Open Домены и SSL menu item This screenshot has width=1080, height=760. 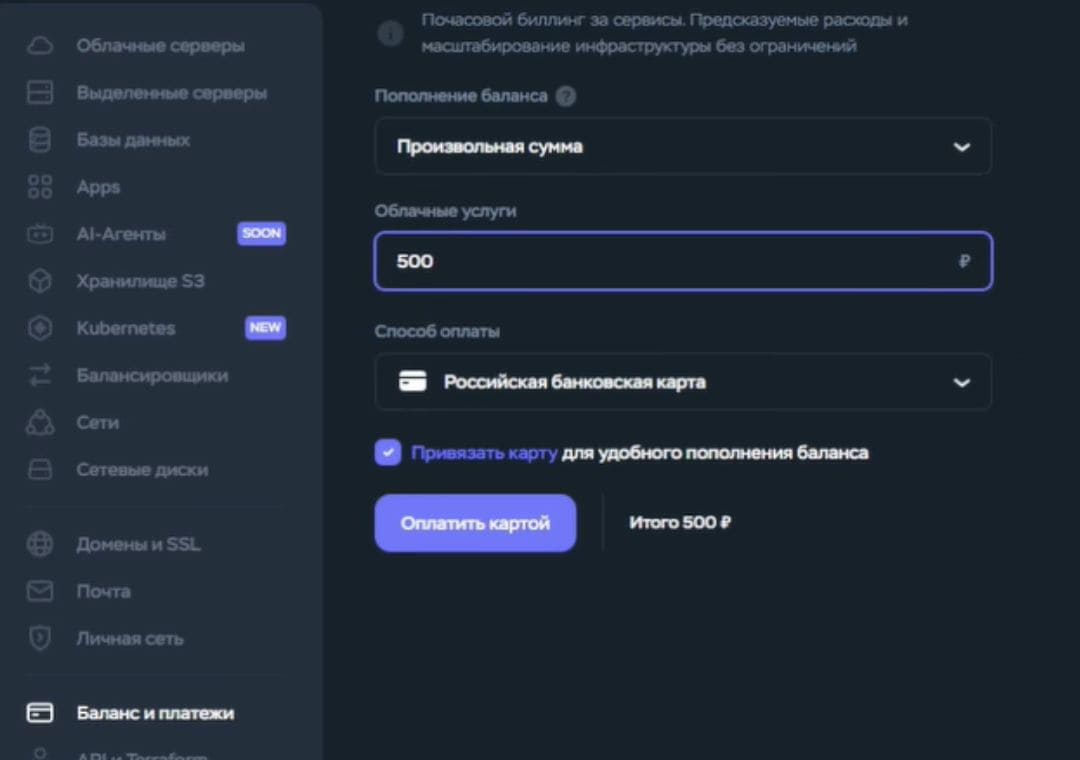[138, 544]
